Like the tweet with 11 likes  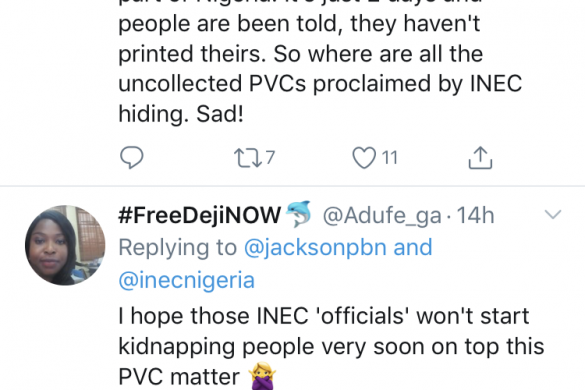(x=364, y=158)
